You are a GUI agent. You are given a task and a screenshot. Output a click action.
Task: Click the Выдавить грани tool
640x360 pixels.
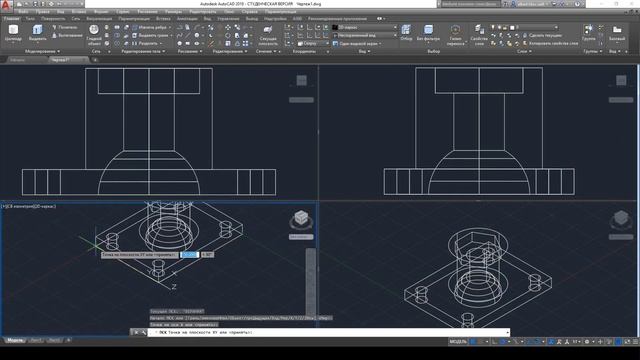[x=152, y=36]
